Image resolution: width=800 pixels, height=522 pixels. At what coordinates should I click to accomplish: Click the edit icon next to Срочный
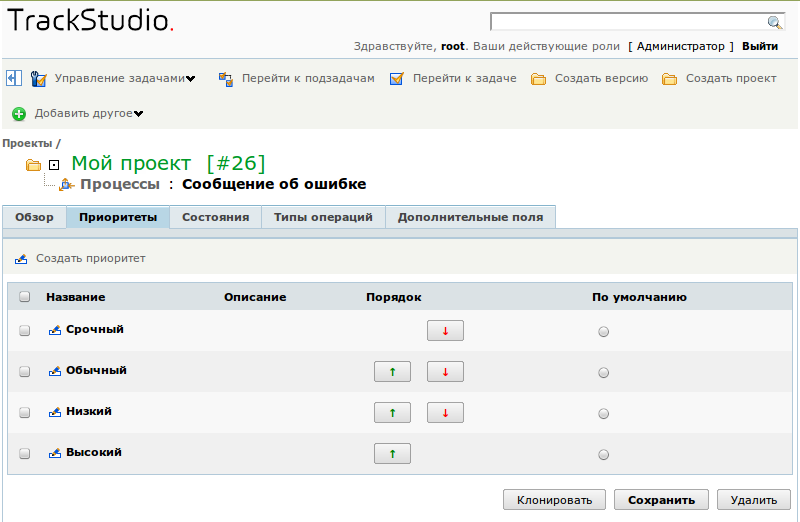coord(55,330)
